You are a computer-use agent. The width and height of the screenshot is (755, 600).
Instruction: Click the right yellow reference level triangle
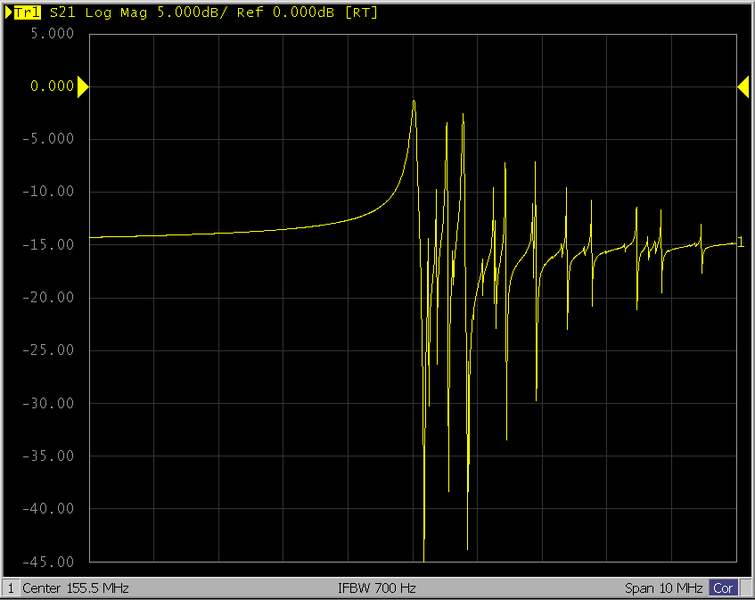coord(744,87)
